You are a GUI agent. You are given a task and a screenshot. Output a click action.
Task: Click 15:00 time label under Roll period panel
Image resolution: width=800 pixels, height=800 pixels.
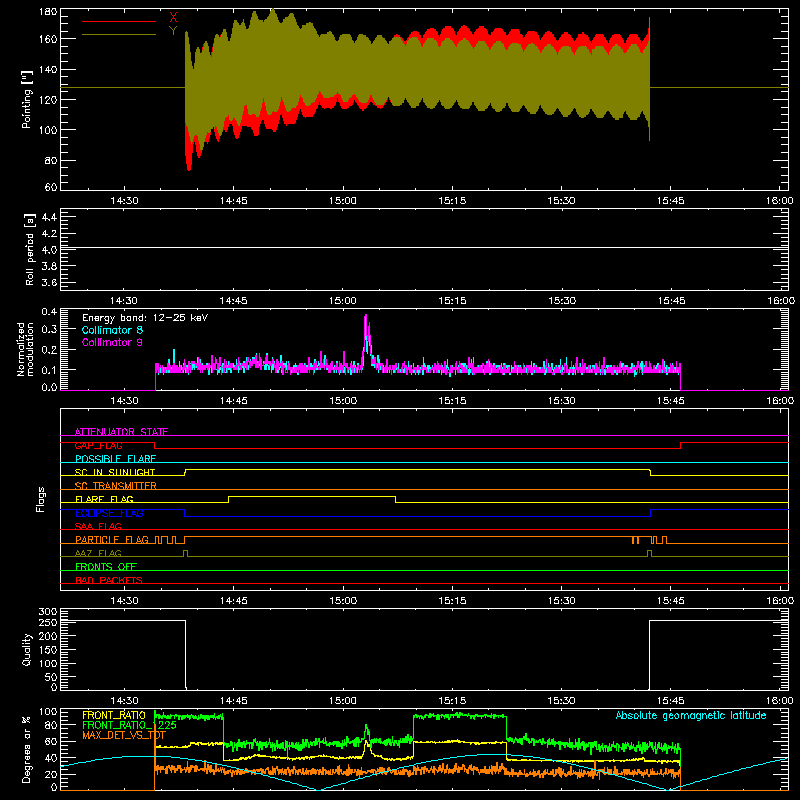pos(343,301)
